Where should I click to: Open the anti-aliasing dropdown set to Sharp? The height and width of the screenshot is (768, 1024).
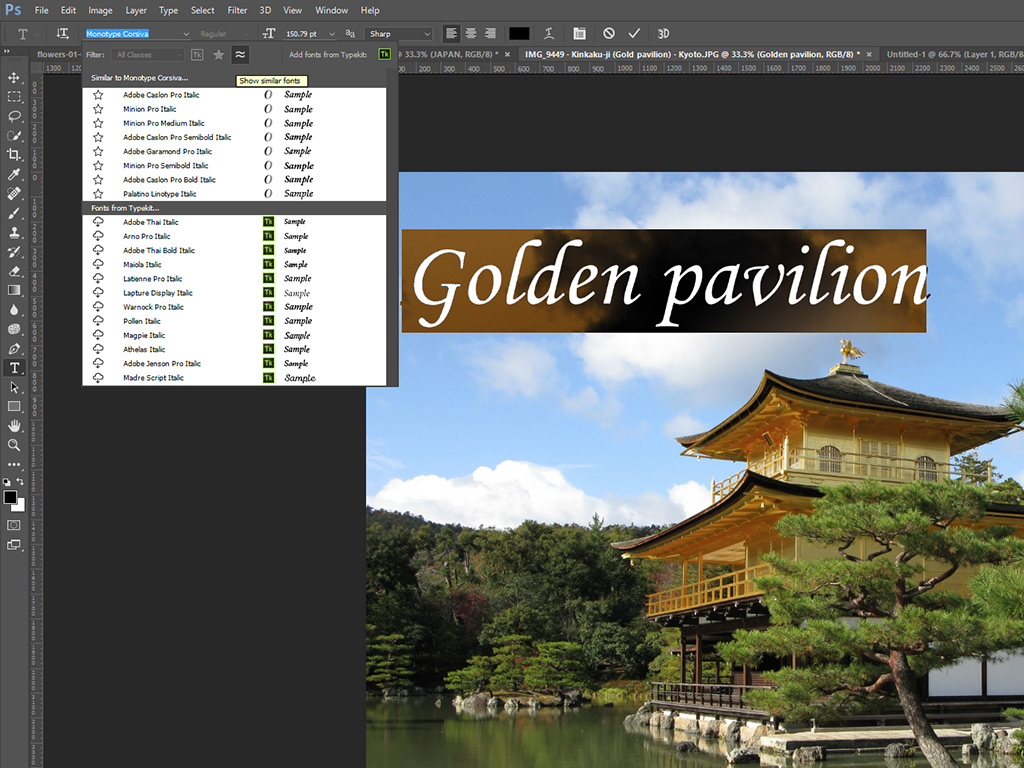point(400,31)
